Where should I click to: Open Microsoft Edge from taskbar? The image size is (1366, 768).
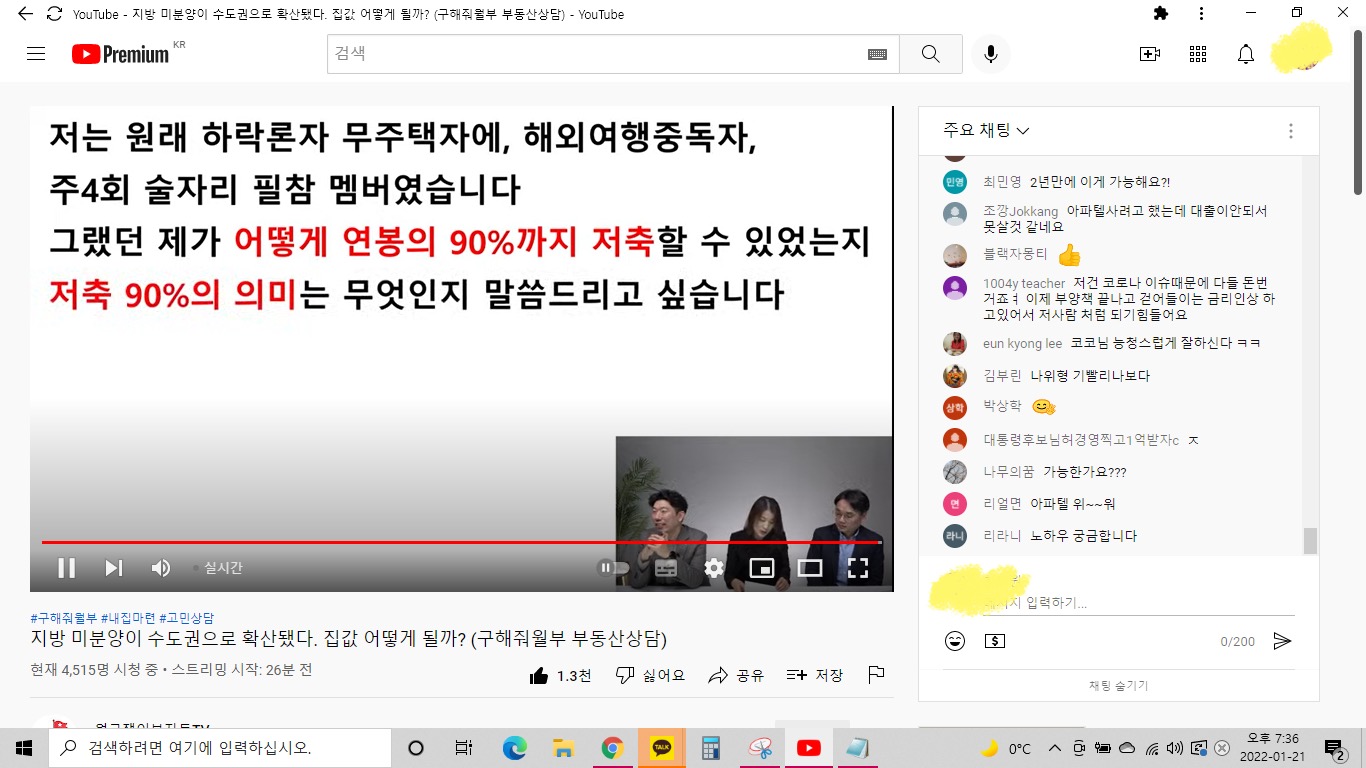click(514, 748)
